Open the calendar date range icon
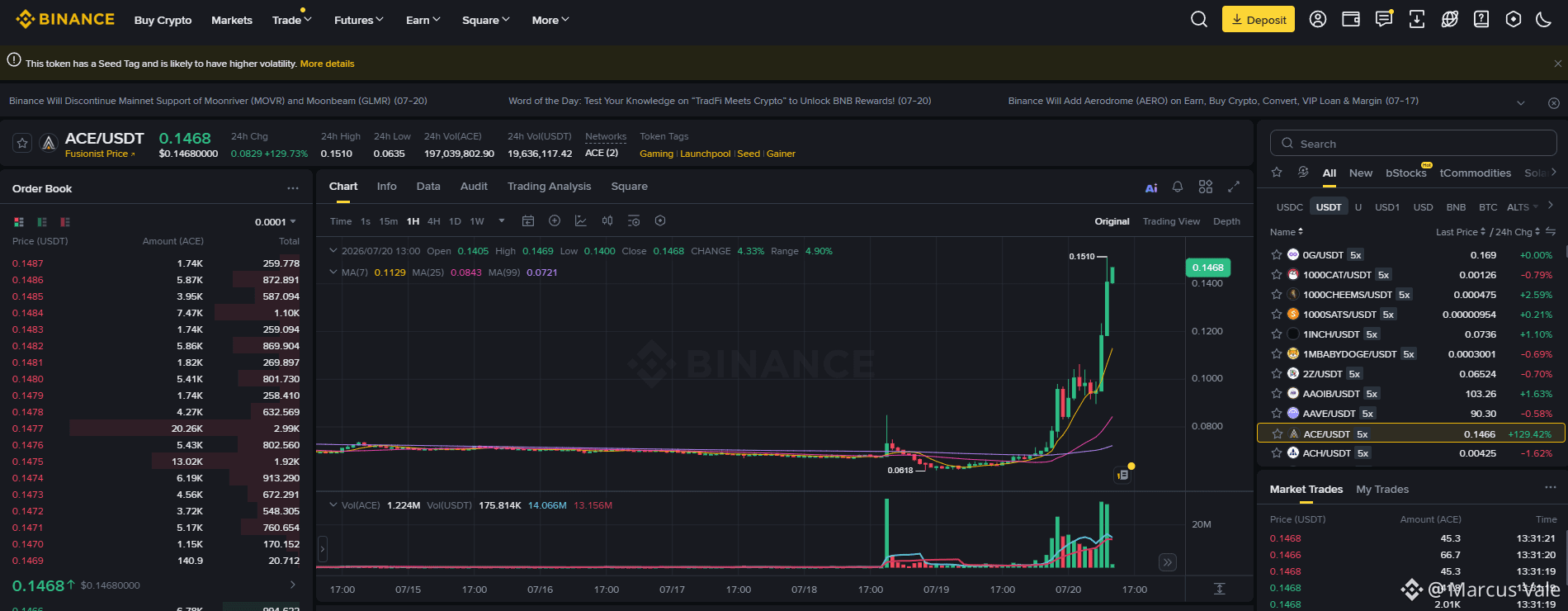 click(x=528, y=220)
